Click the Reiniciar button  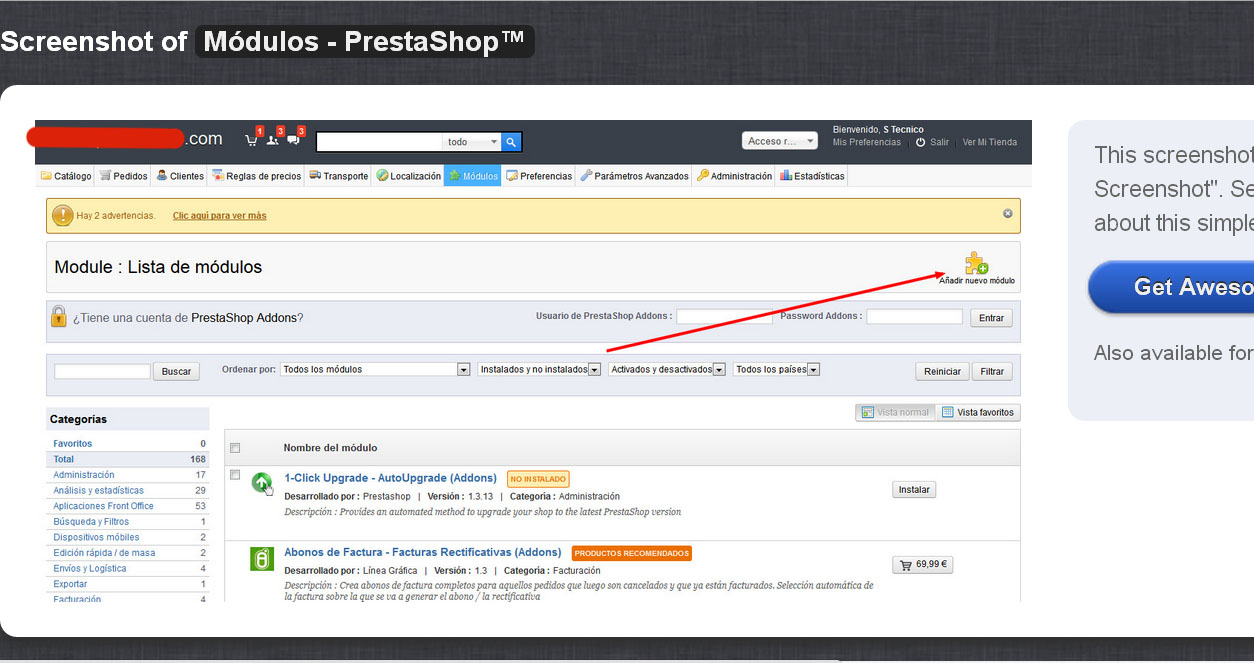point(942,371)
